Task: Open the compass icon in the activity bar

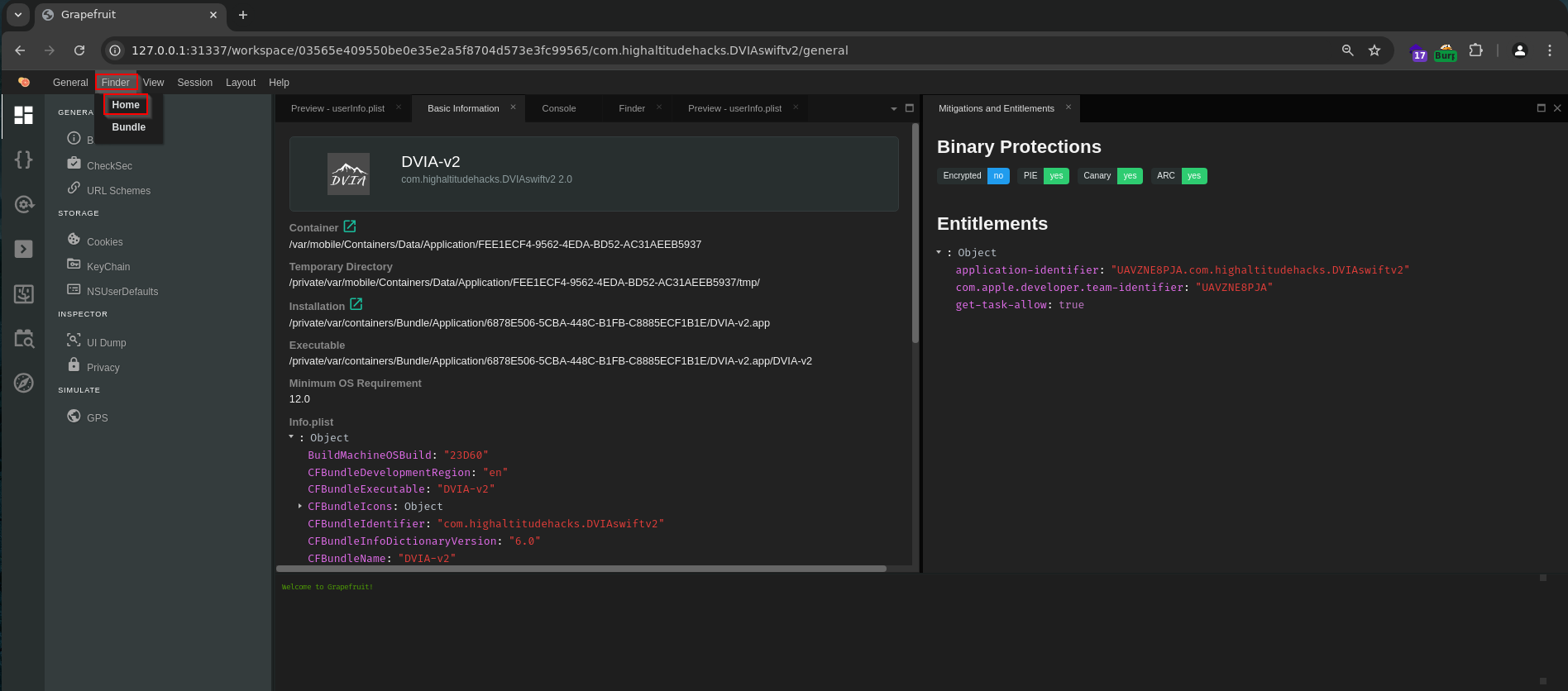Action: point(24,383)
